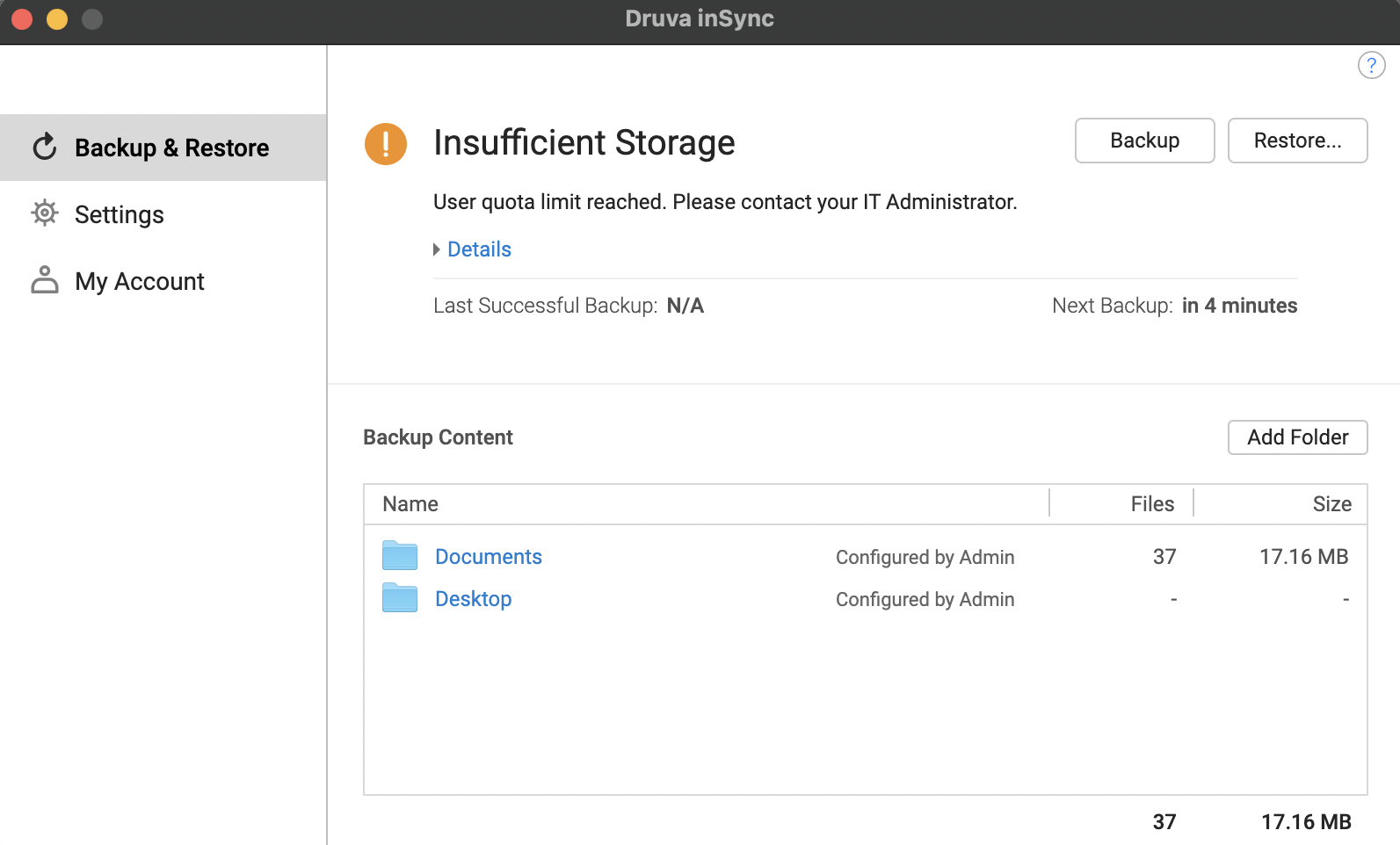Sort backup content by Name column
This screenshot has width=1400, height=845.
[410, 504]
